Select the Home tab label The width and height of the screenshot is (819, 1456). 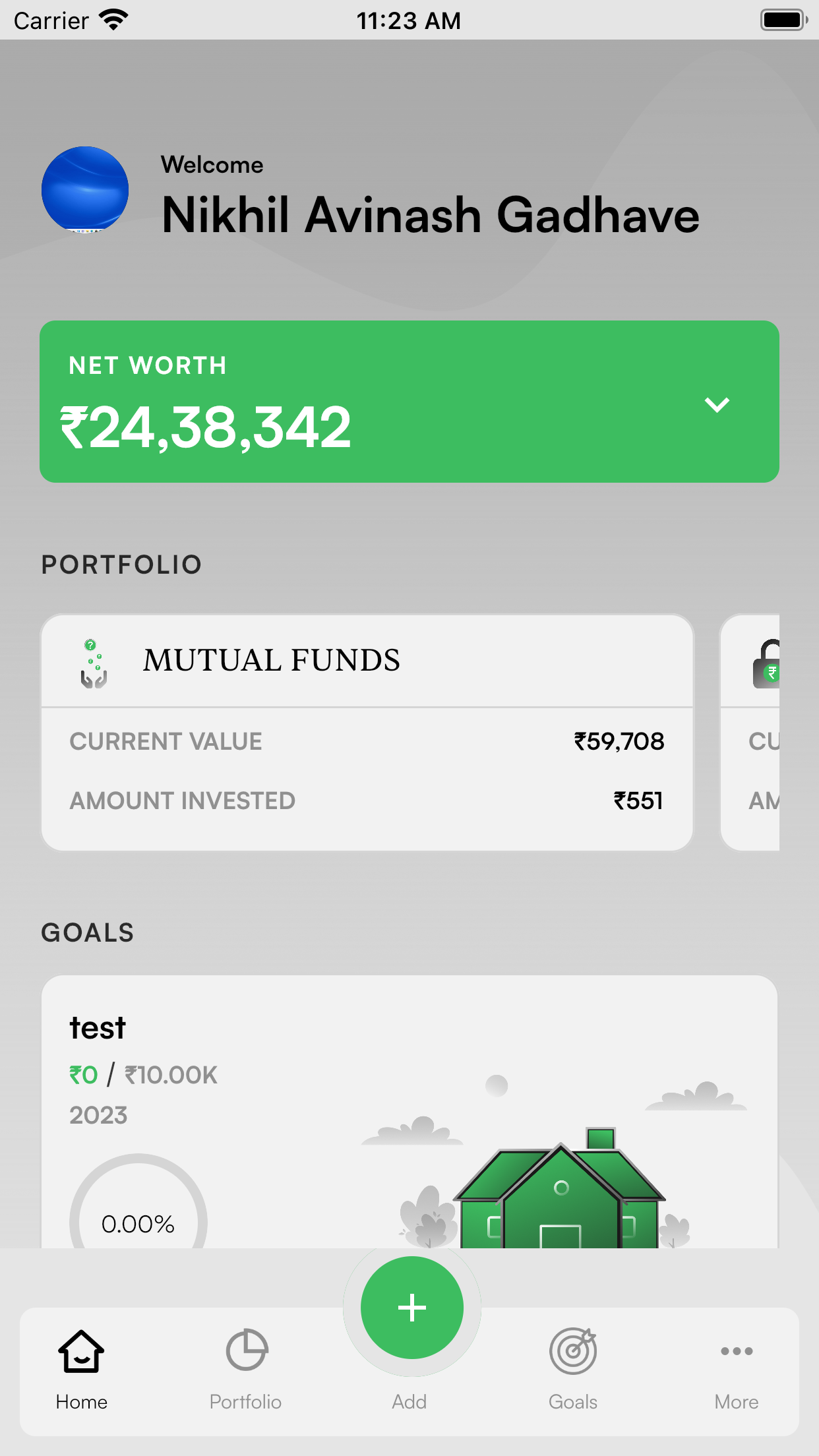coord(81,1402)
